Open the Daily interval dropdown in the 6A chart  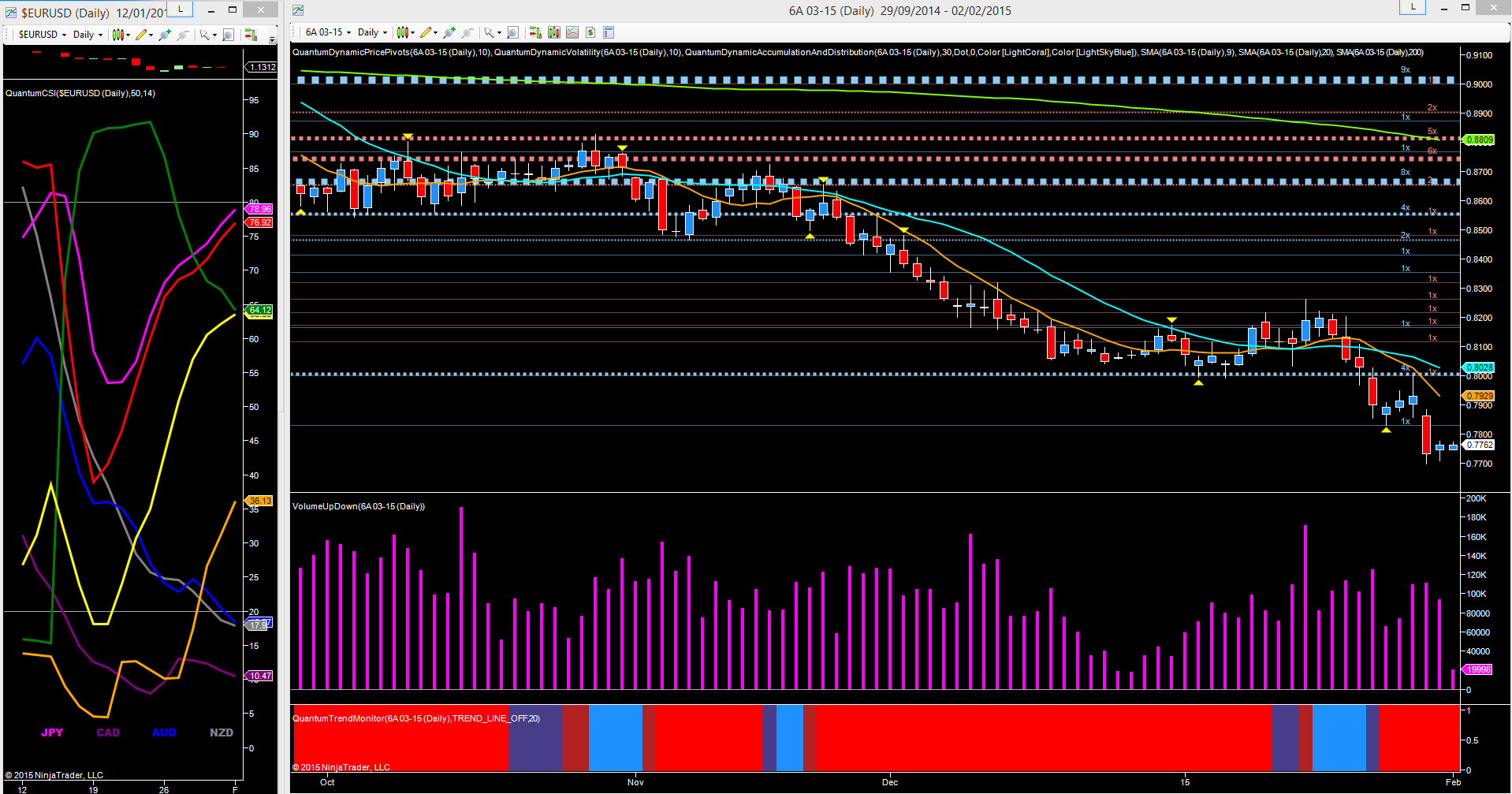(372, 32)
